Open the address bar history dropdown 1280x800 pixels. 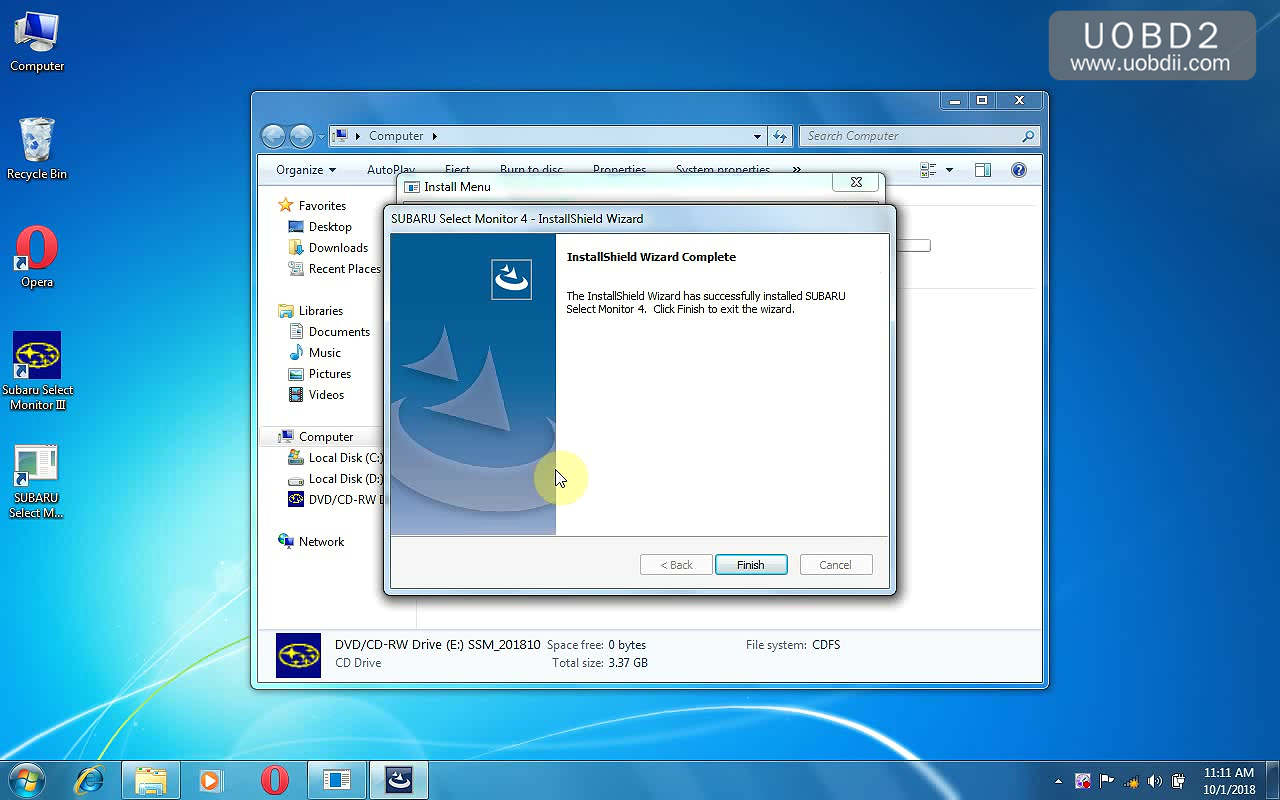pos(757,136)
